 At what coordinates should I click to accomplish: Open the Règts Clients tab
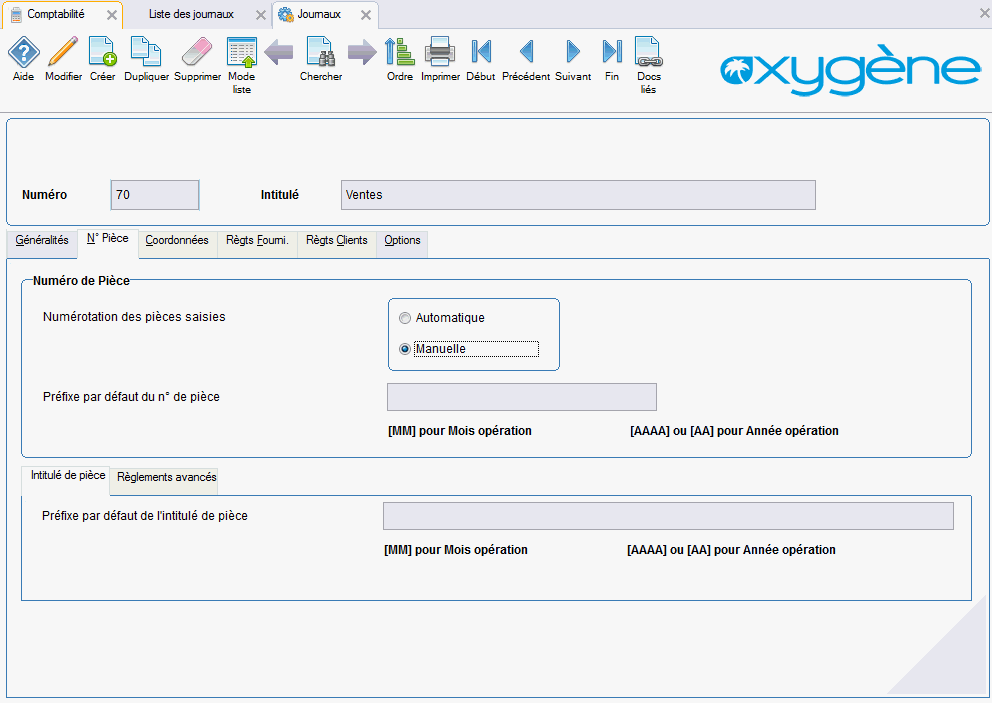(336, 241)
